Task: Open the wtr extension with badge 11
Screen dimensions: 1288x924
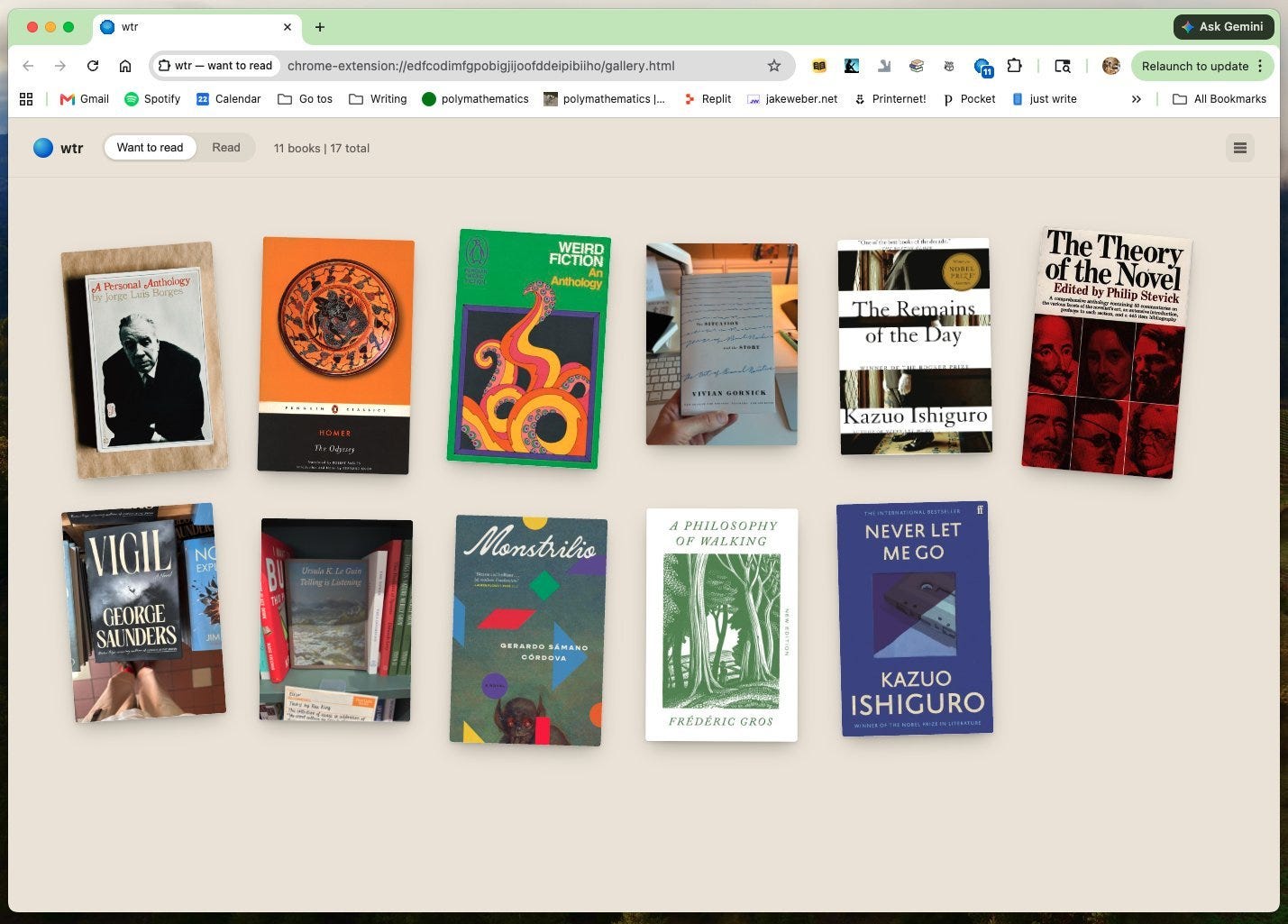Action: click(982, 67)
